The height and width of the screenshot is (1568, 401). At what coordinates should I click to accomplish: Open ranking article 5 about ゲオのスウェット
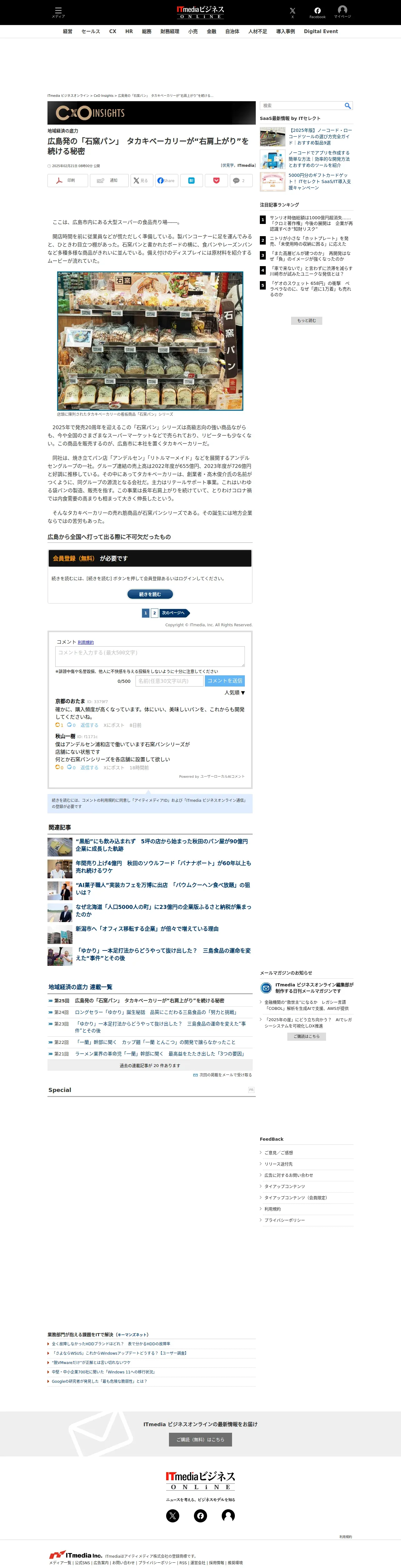coord(310,289)
